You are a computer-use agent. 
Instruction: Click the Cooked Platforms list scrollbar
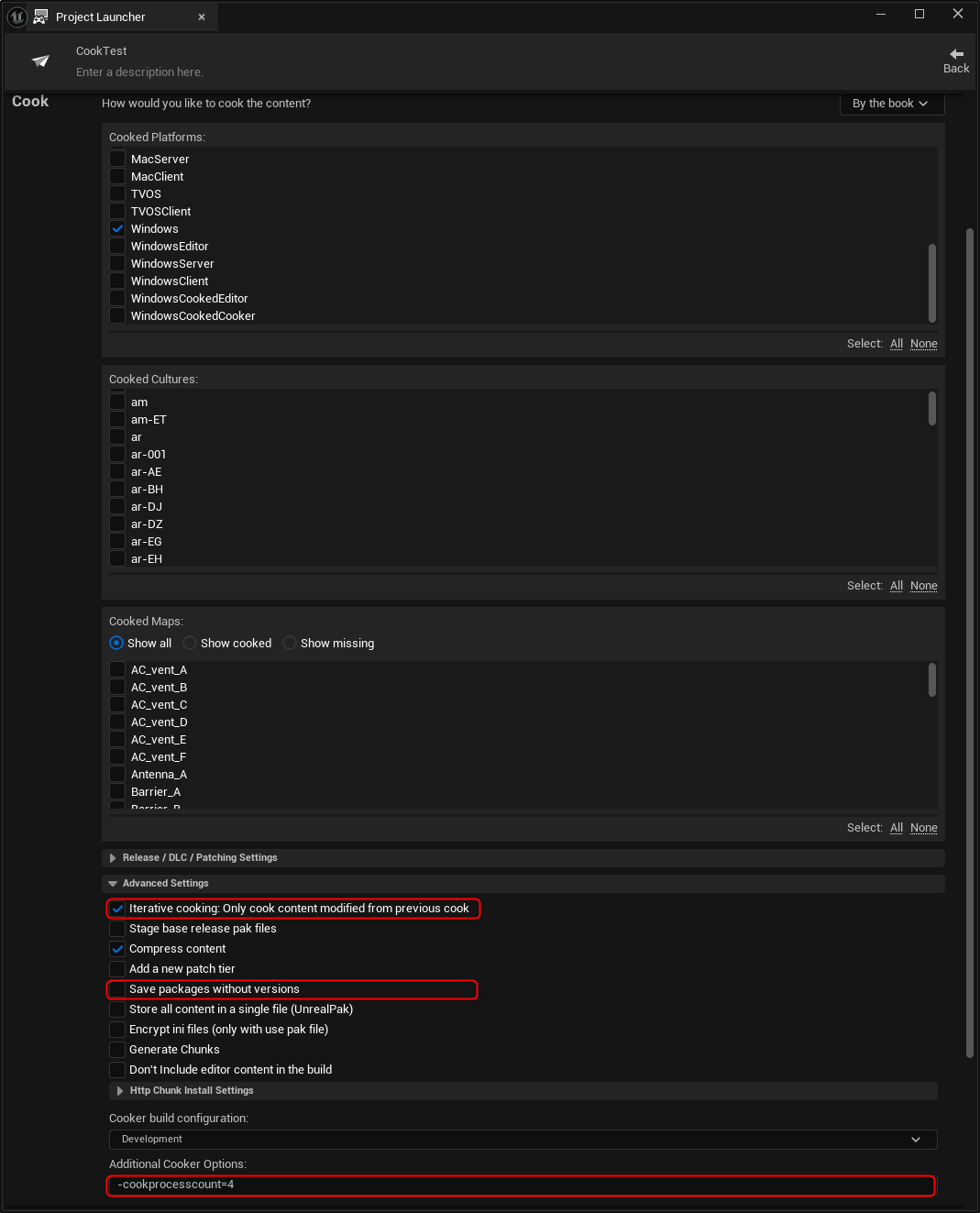932,282
